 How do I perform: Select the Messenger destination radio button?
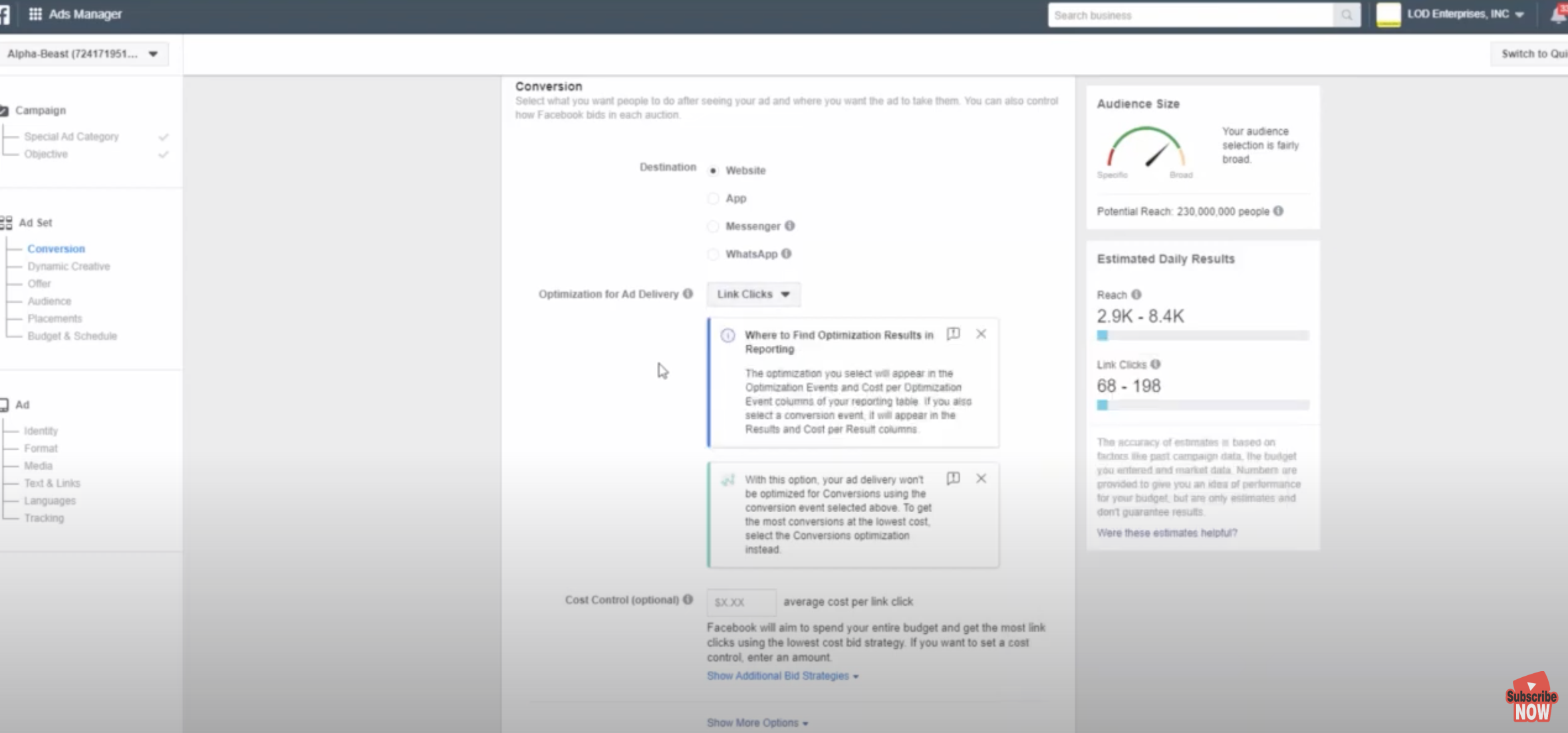[x=713, y=226]
